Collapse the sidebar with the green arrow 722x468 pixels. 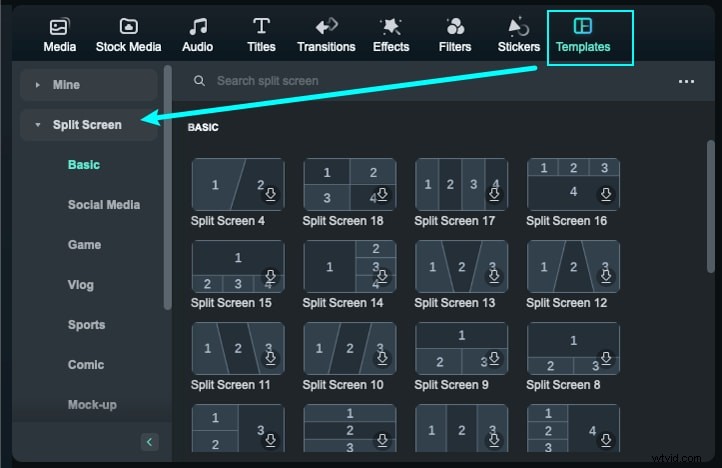(149, 441)
